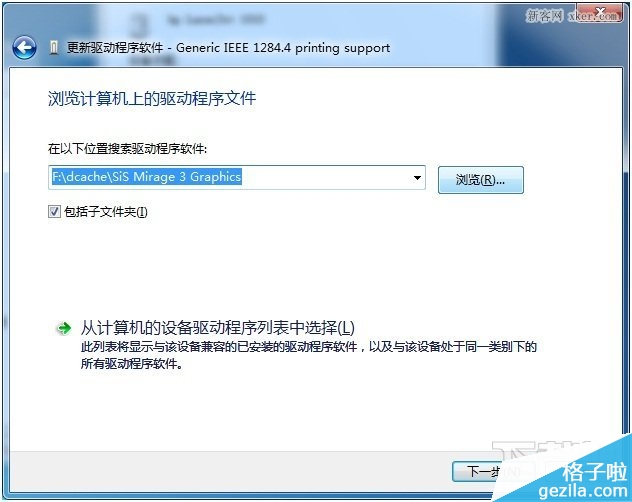Image resolution: width=632 pixels, height=502 pixels.
Task: Close the update driver wizard window
Action: 601,12
